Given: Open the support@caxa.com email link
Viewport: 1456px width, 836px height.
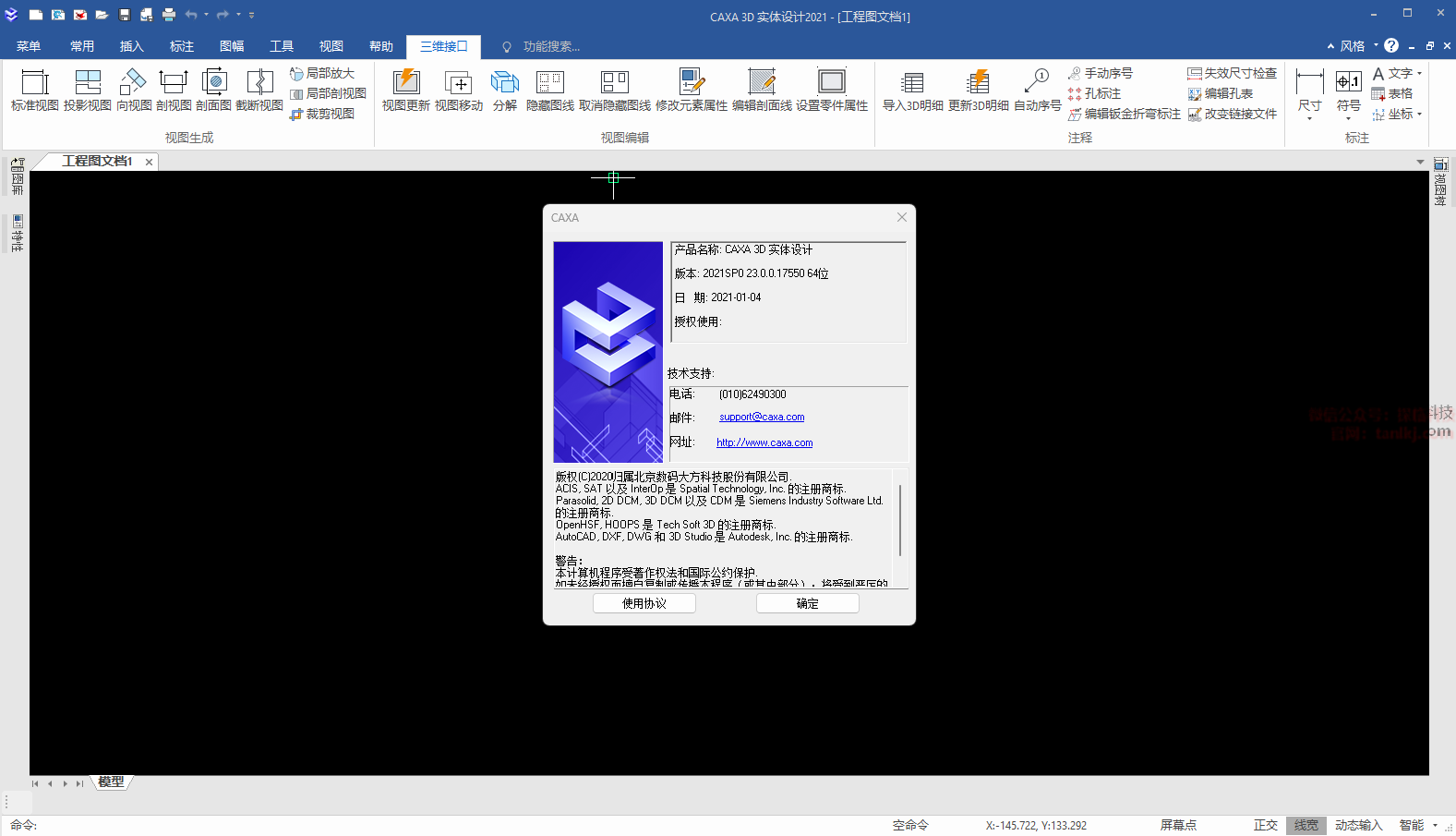Looking at the screenshot, I should (762, 418).
